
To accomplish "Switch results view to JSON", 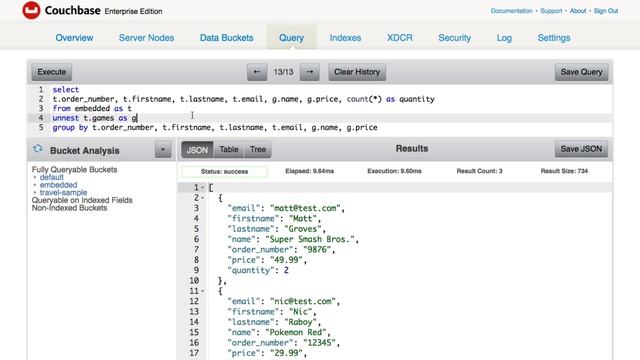I will tap(197, 150).
